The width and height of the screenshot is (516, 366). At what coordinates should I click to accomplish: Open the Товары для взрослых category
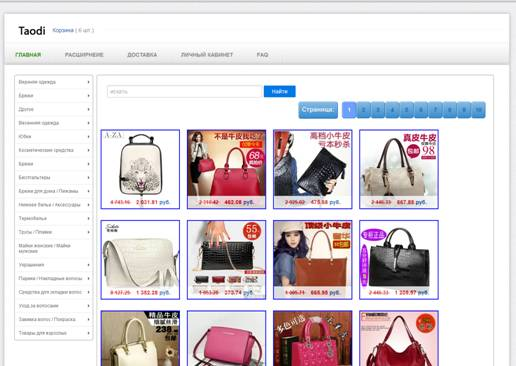tap(43, 333)
